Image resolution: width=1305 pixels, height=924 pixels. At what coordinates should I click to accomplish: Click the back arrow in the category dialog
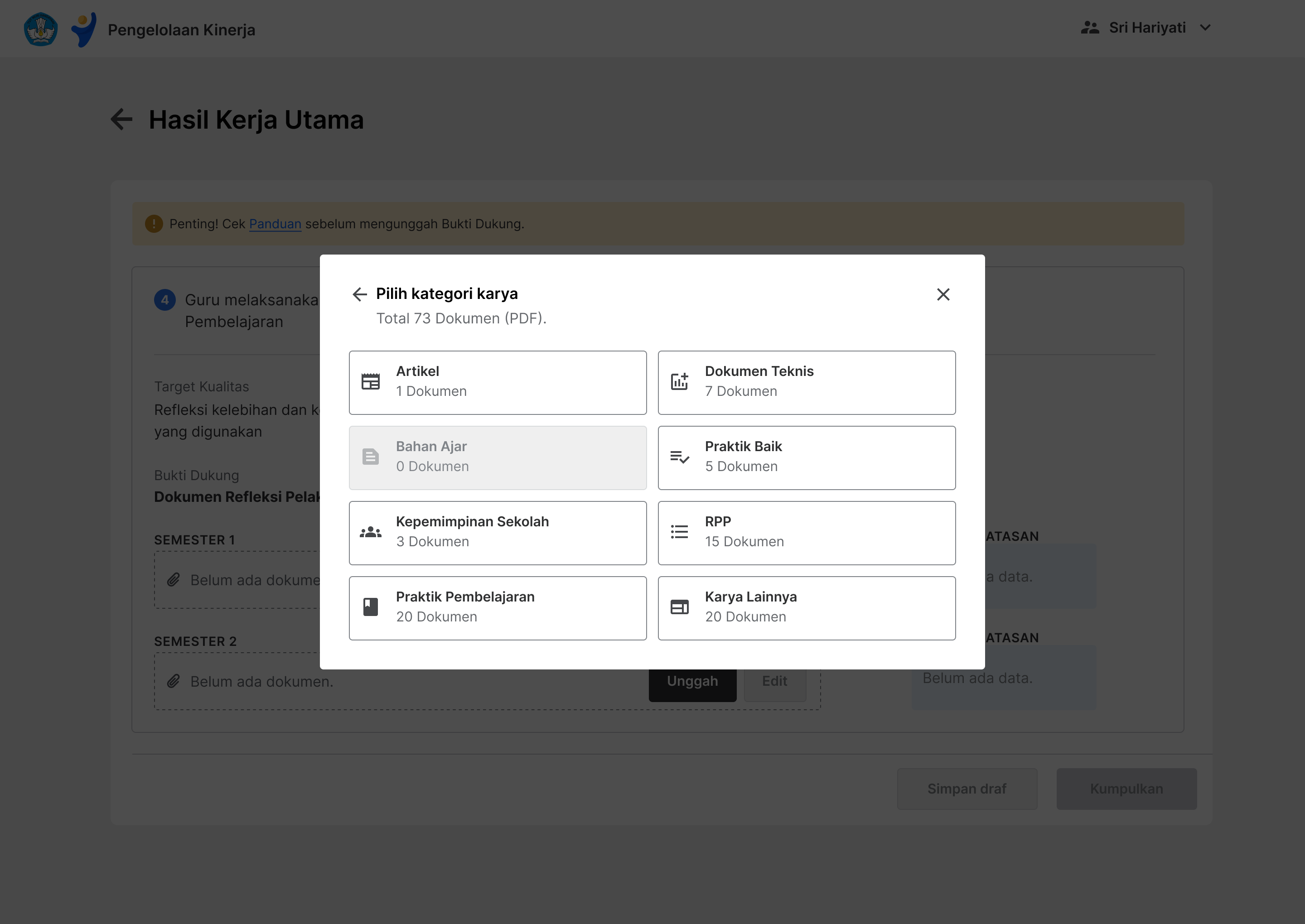point(359,294)
